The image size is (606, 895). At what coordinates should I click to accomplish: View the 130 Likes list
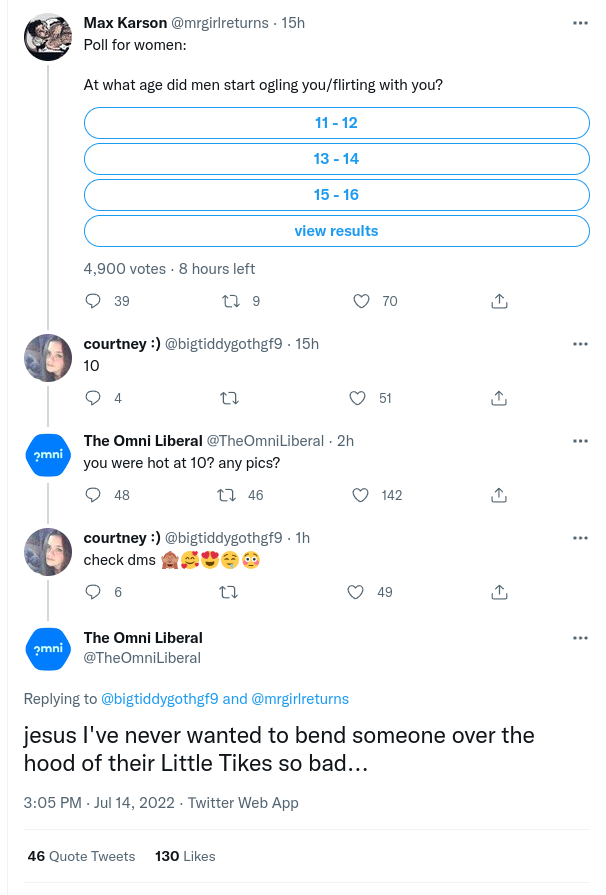[x=186, y=856]
